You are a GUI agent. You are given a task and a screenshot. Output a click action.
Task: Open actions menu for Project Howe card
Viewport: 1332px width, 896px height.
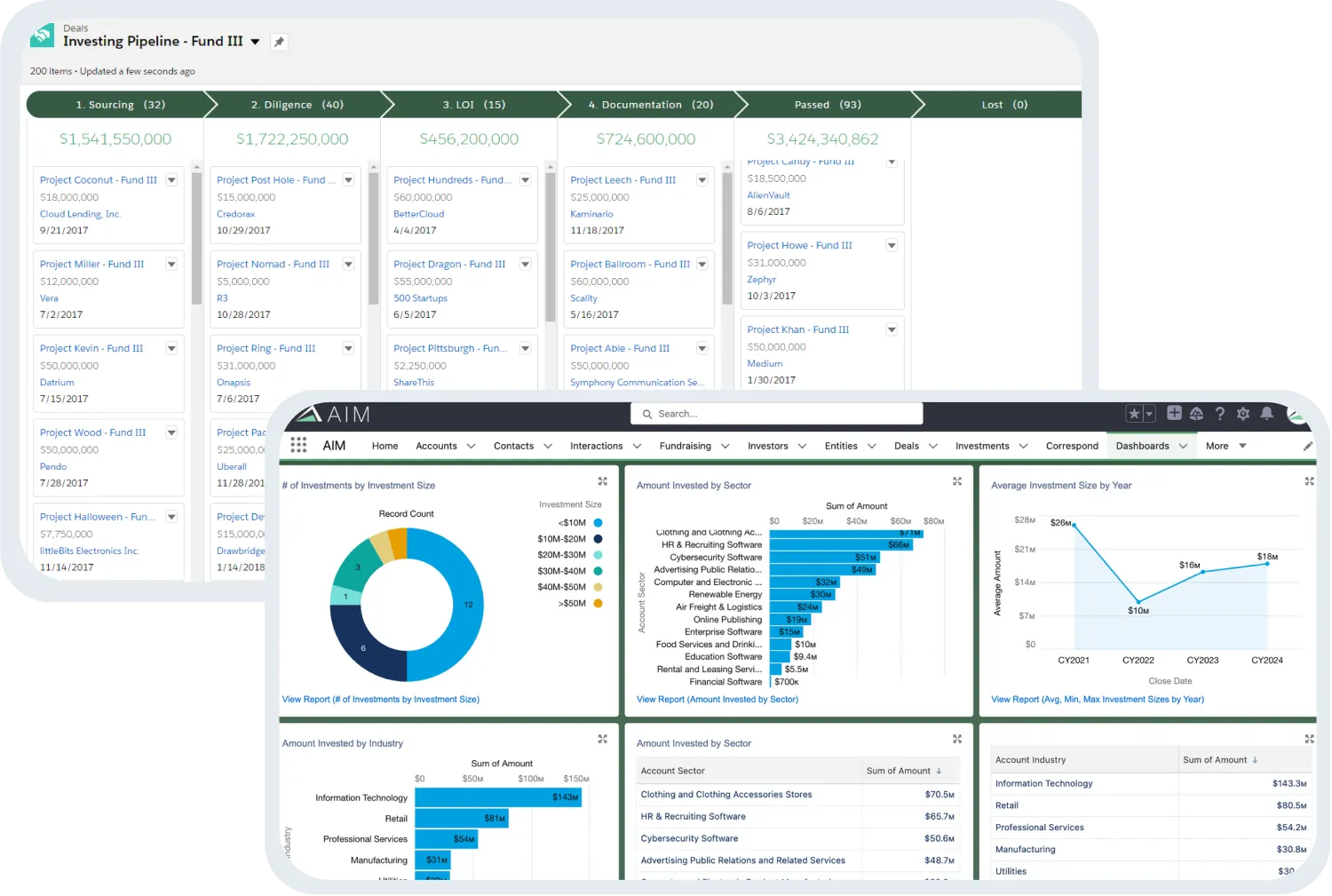click(892, 246)
